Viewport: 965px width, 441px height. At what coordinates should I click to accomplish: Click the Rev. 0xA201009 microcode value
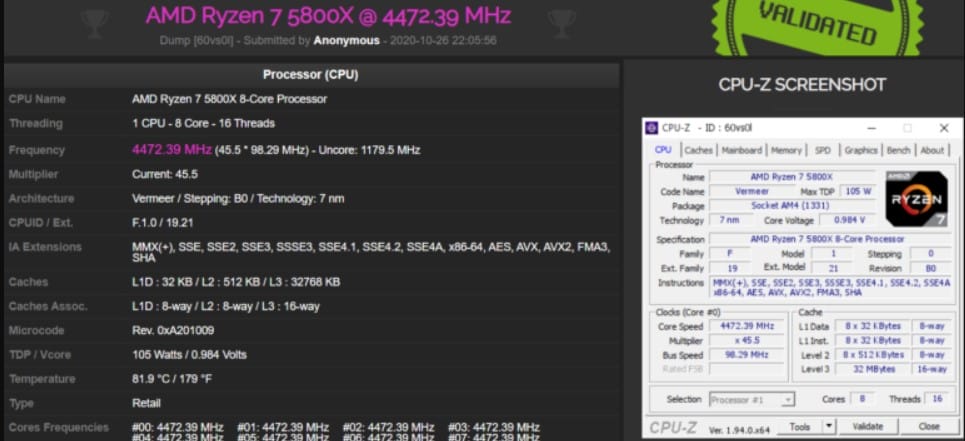173,330
